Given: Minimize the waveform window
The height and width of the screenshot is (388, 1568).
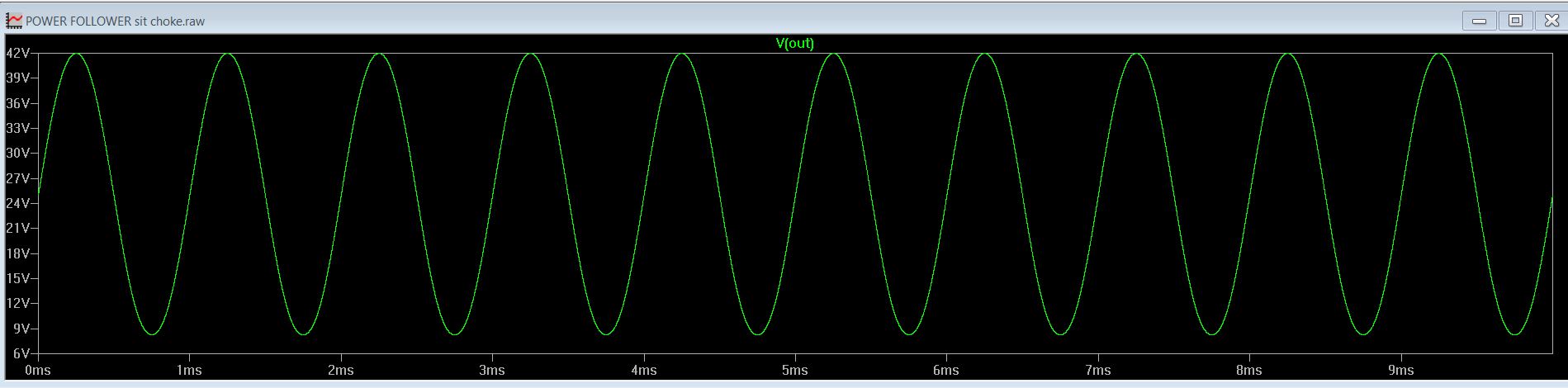Looking at the screenshot, I should [1479, 21].
